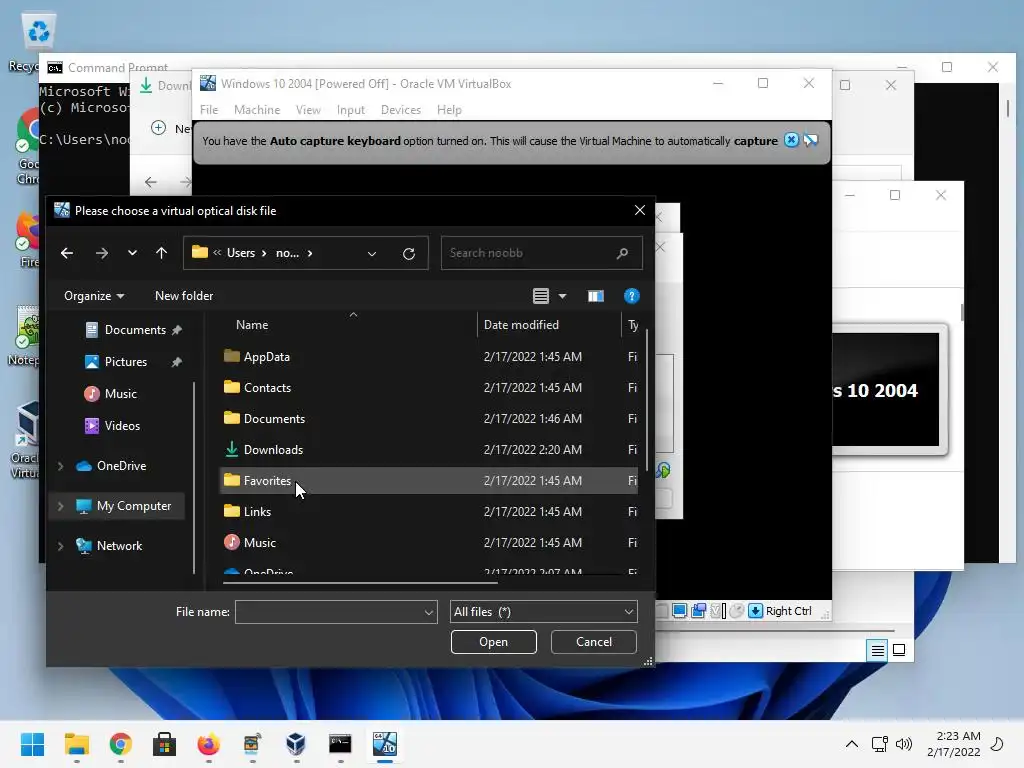Image resolution: width=1024 pixels, height=768 pixels.
Task: Click the display status bar icon
Action: tap(680, 611)
